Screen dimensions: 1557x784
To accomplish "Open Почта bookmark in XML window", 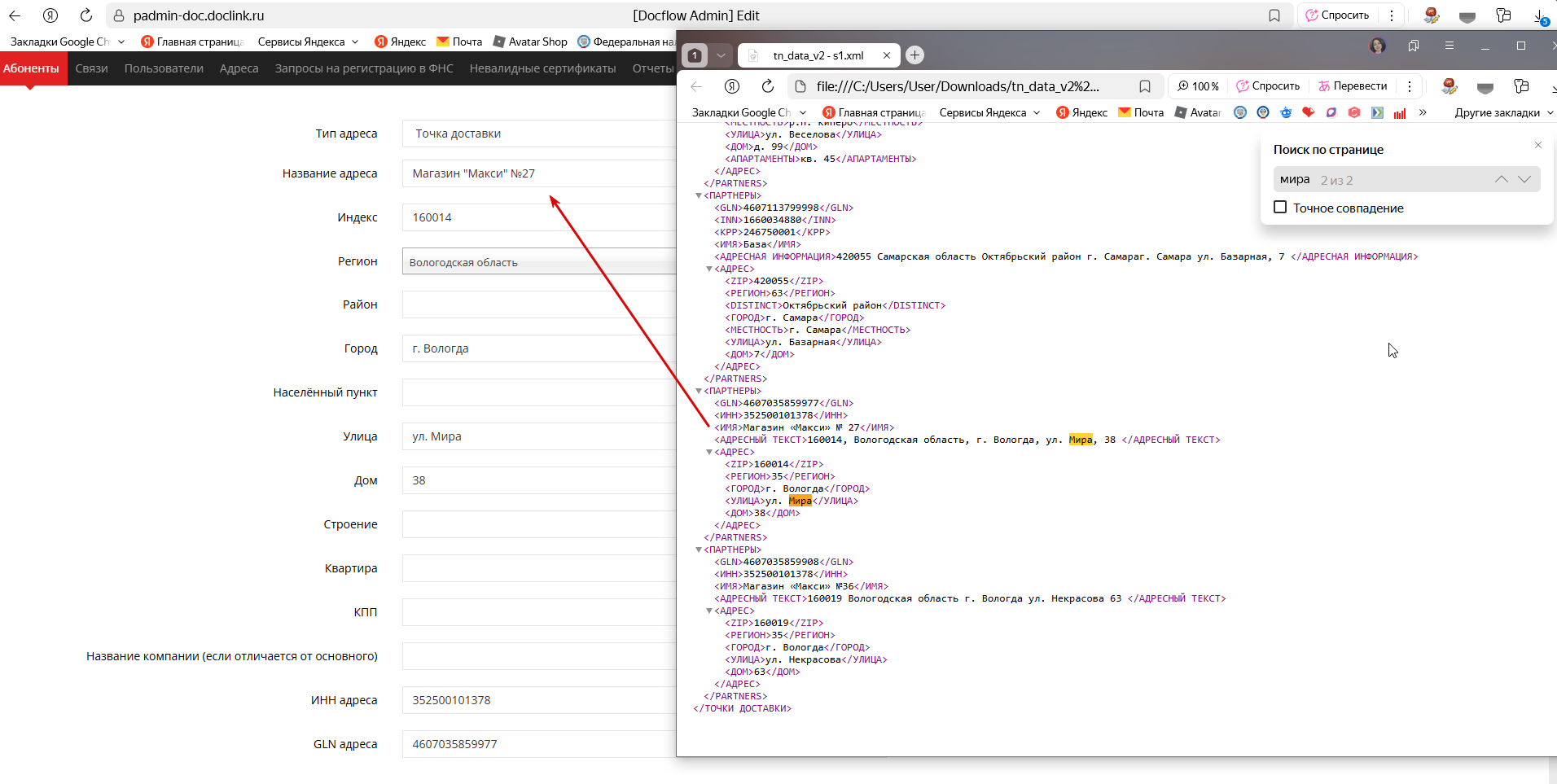I will click(x=1140, y=112).
